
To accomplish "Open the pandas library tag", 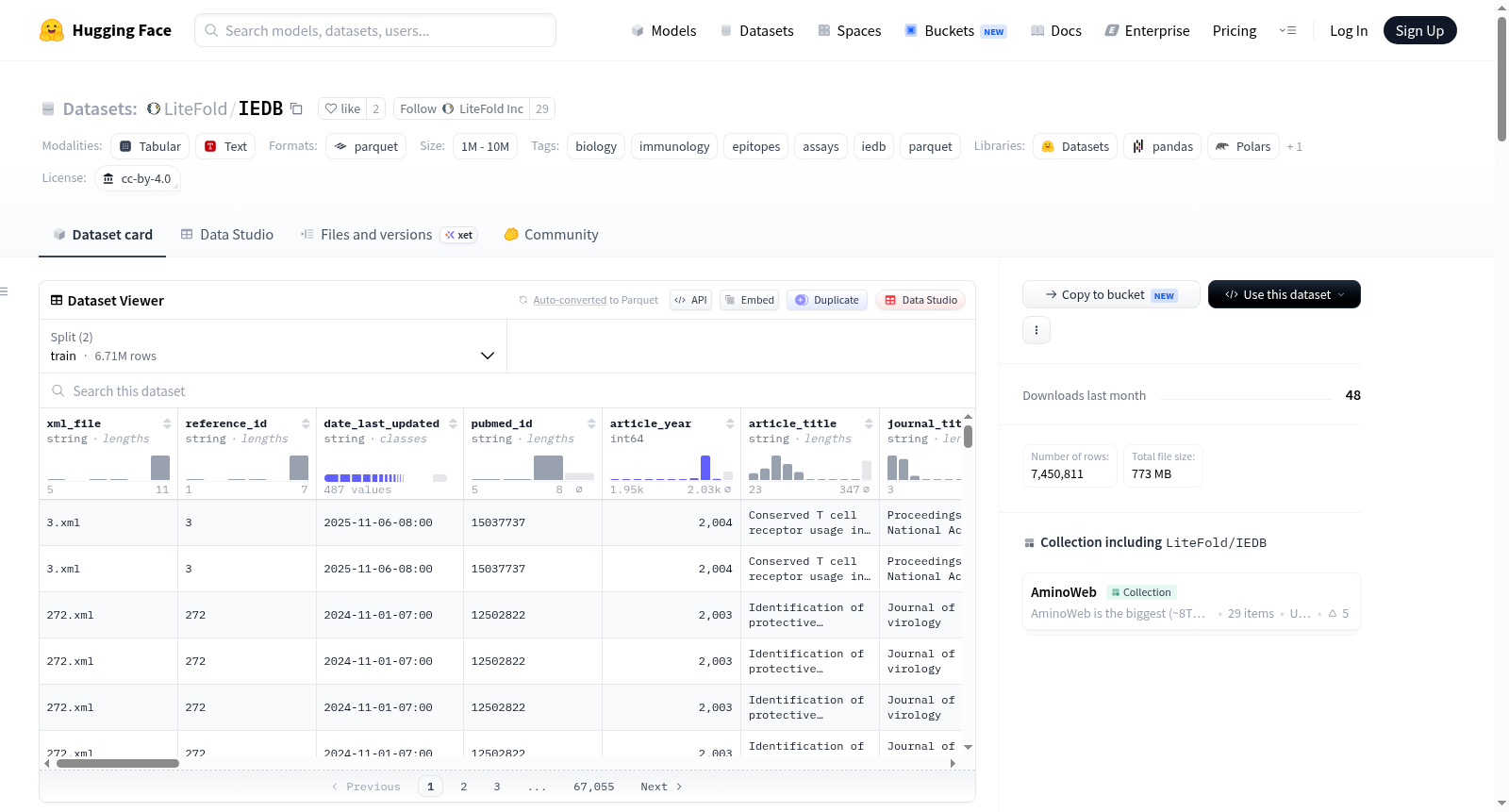I will (1163, 146).
